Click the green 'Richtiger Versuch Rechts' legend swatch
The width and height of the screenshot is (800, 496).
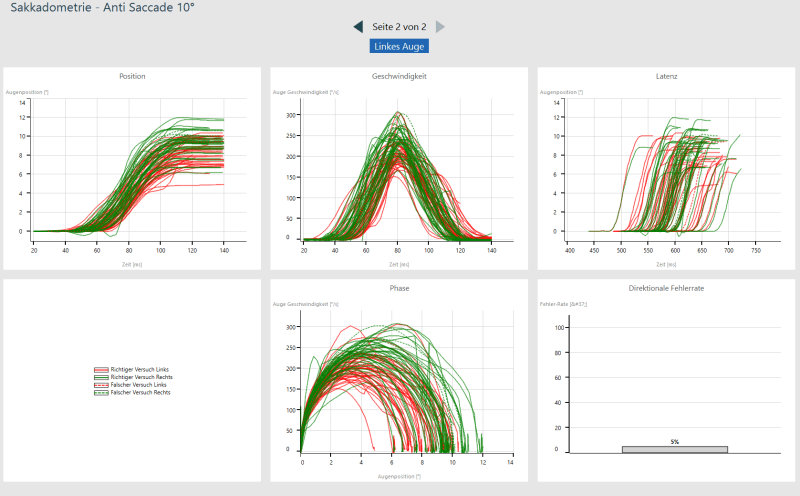point(100,378)
